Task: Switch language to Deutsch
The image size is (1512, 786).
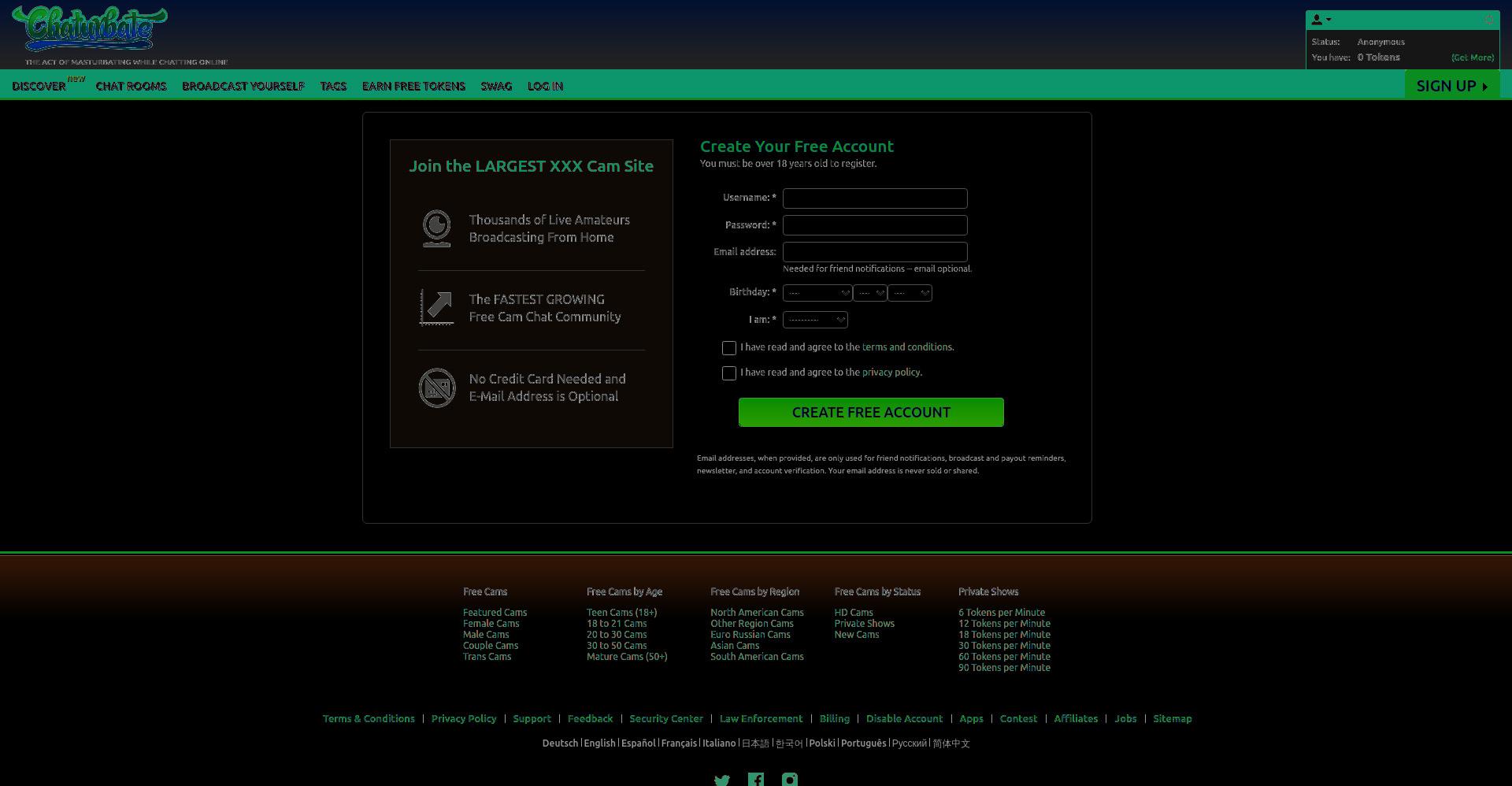Action: pyautogui.click(x=560, y=743)
